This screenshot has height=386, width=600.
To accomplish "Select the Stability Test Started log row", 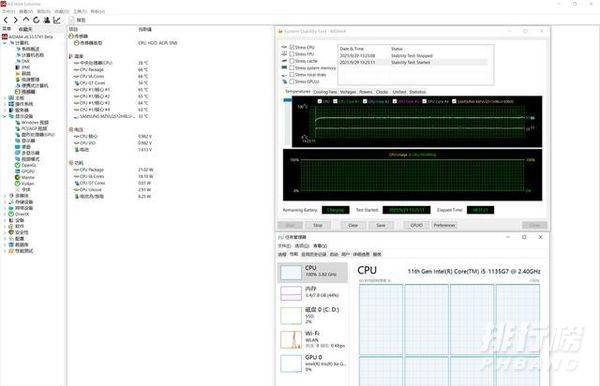I will (x=413, y=62).
